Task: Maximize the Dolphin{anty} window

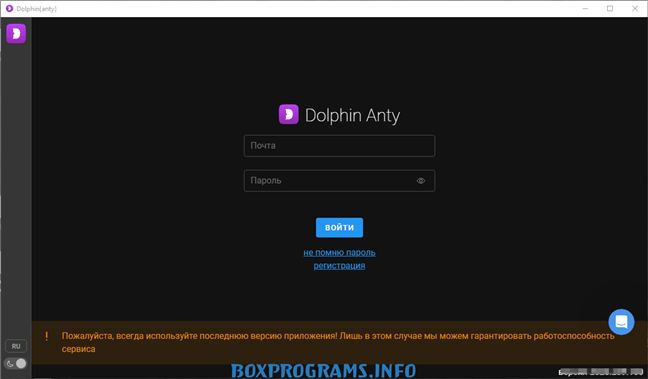Action: coord(610,8)
